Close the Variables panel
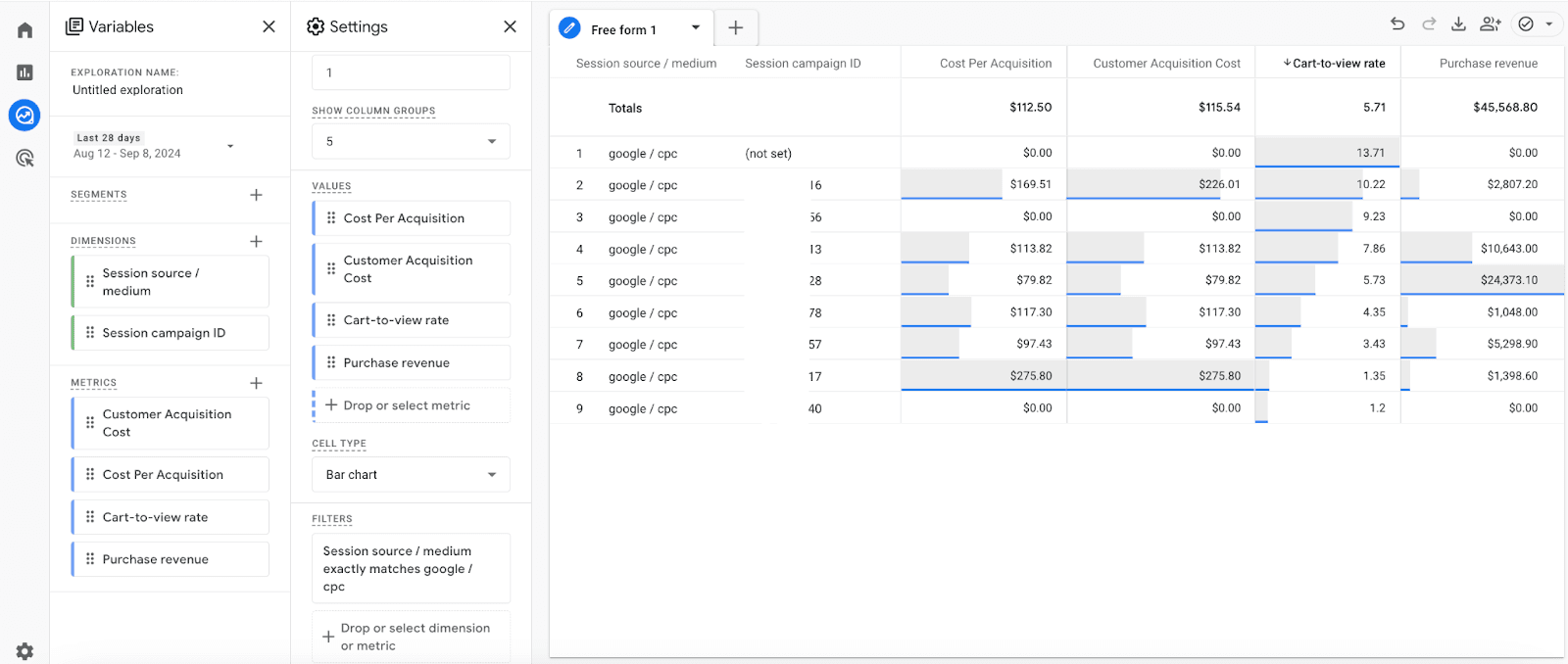Image resolution: width=1568 pixels, height=664 pixels. [269, 26]
